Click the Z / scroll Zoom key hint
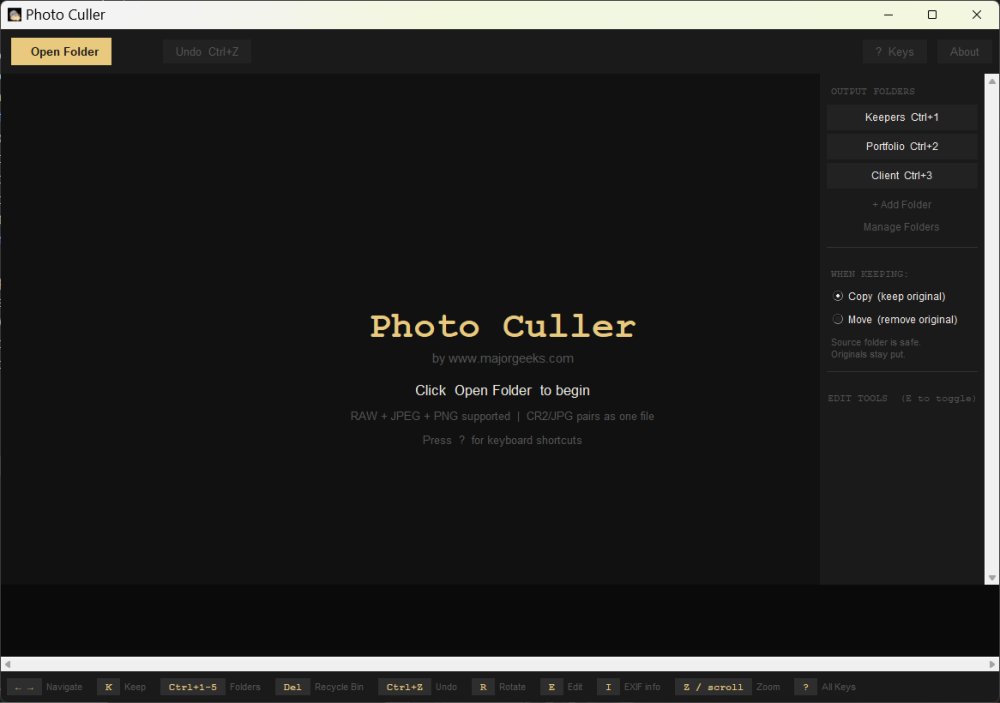Viewport: 1000px width, 703px height. pos(728,687)
